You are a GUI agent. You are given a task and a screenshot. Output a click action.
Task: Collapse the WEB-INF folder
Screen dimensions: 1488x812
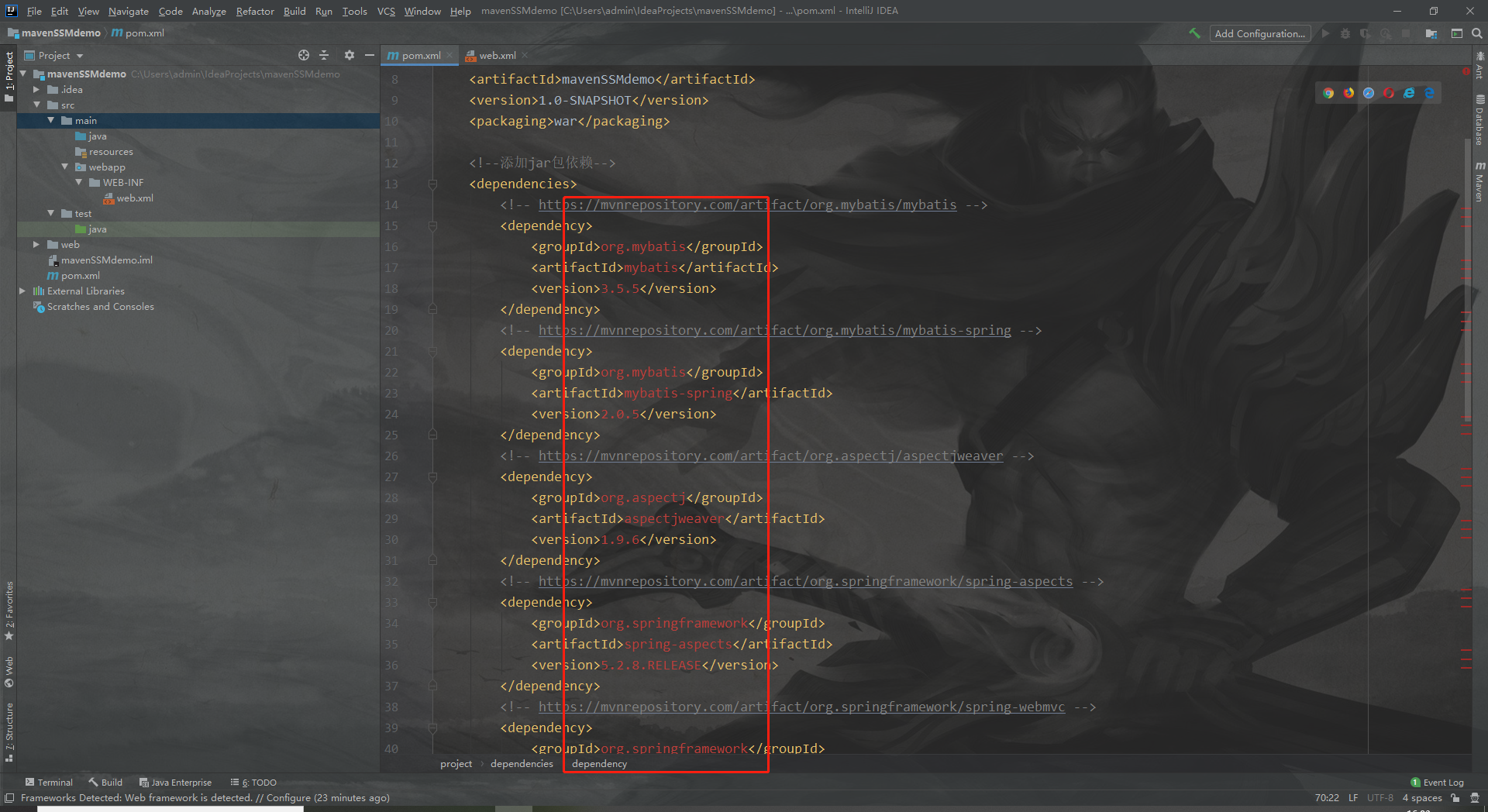coord(79,182)
